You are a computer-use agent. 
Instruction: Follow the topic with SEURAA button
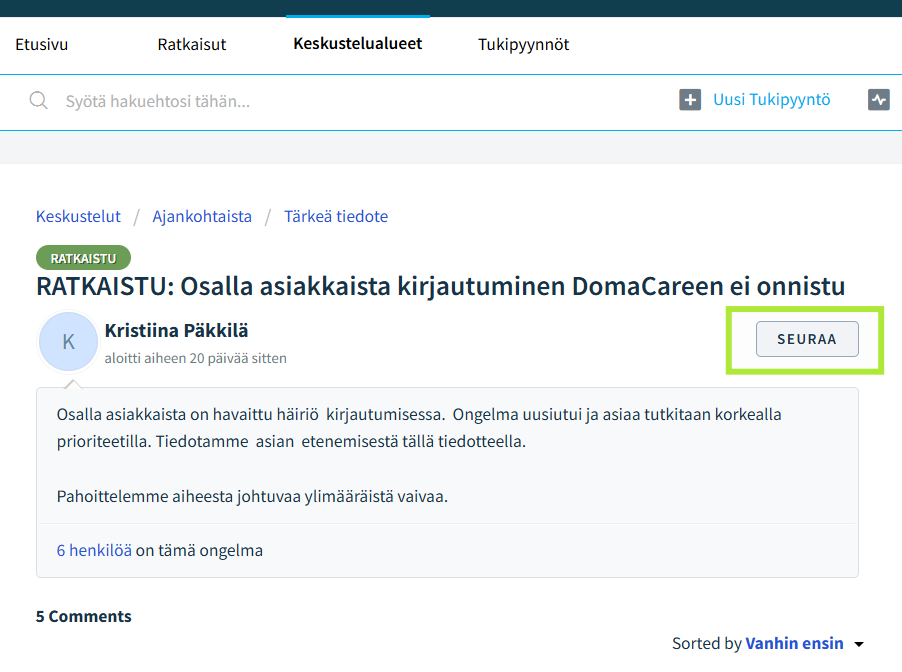pyautogui.click(x=807, y=339)
